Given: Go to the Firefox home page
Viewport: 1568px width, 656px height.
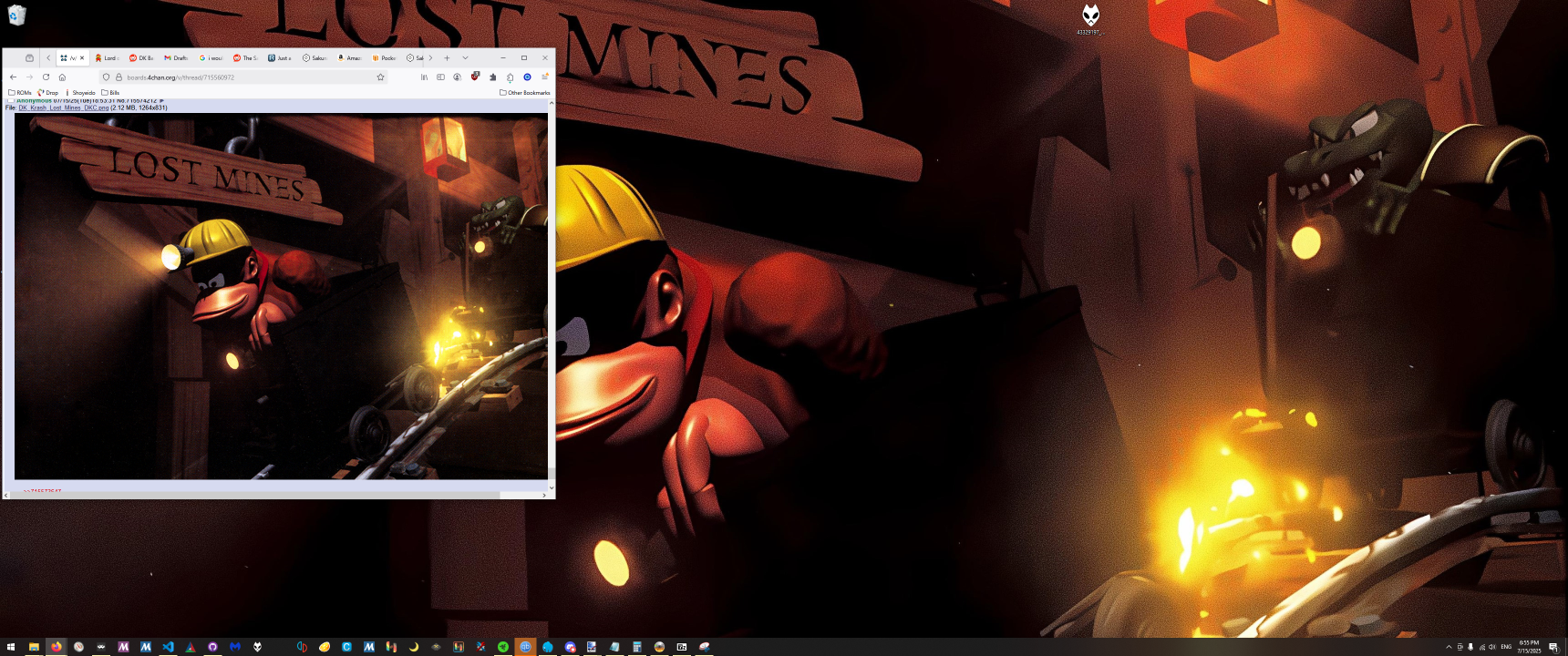Looking at the screenshot, I should [x=62, y=77].
